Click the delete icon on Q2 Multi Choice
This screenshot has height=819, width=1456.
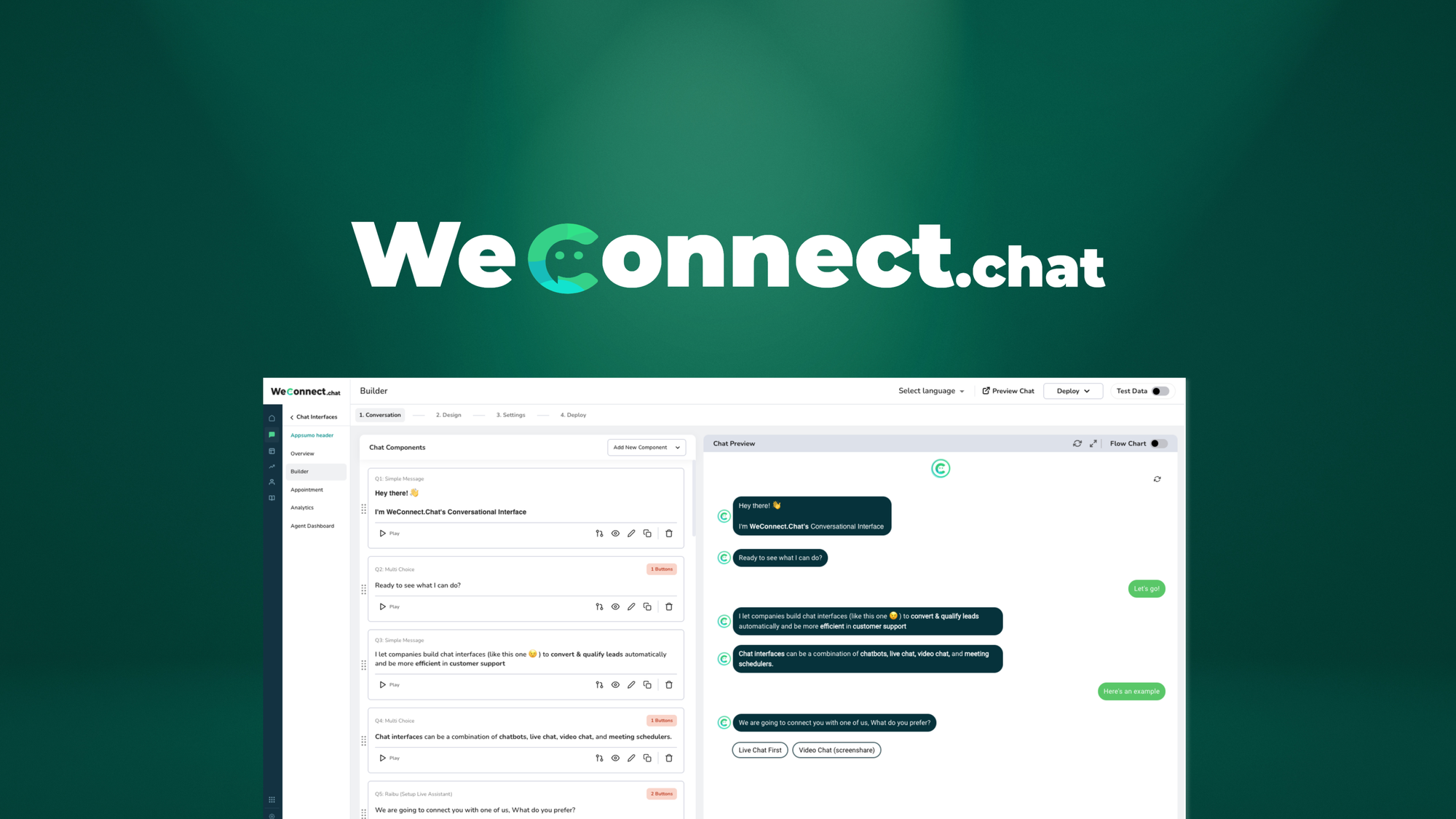click(668, 606)
